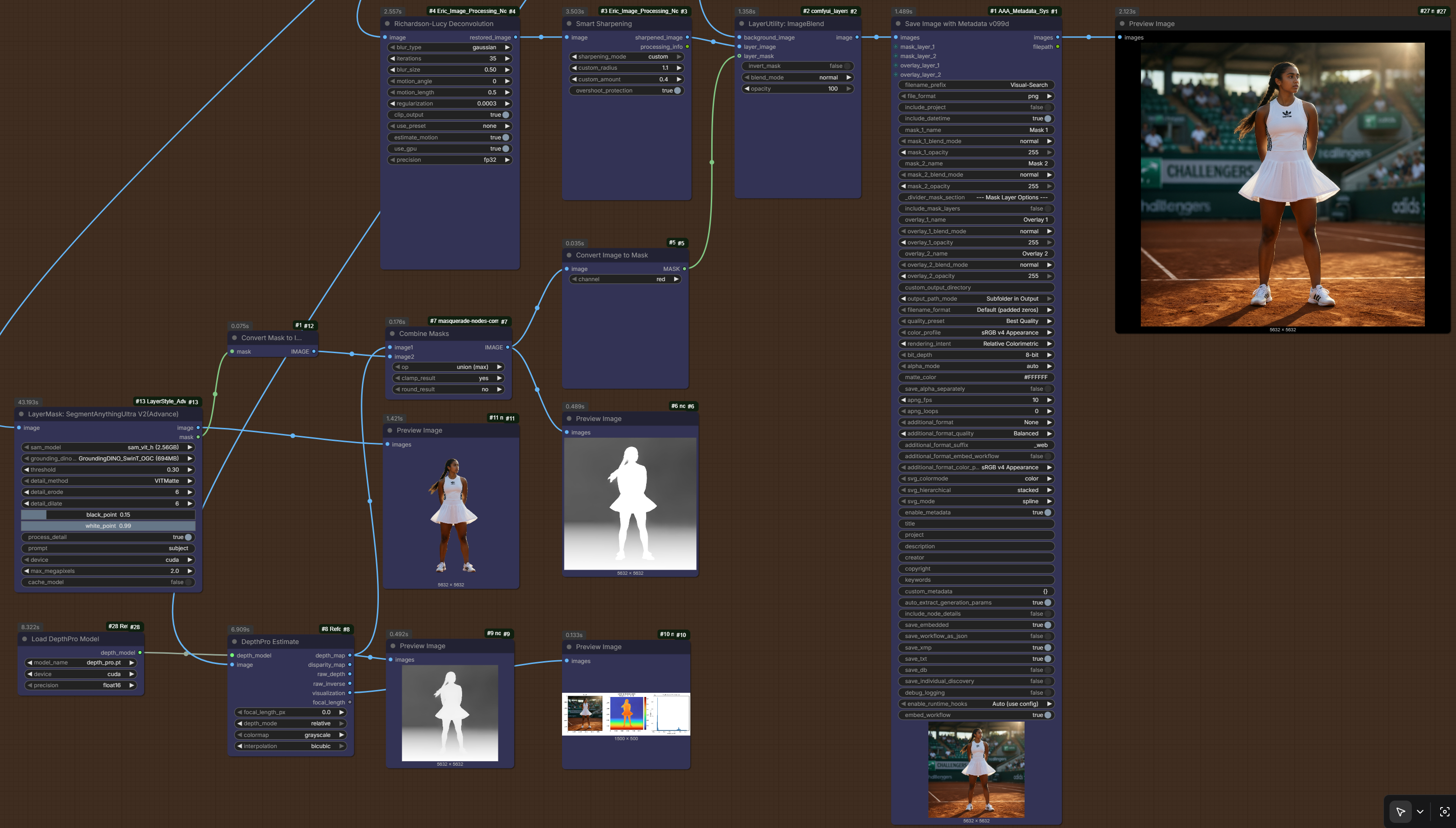Collapse the Convert Image to Mask node dot
1456x828 pixels.
(x=569, y=256)
